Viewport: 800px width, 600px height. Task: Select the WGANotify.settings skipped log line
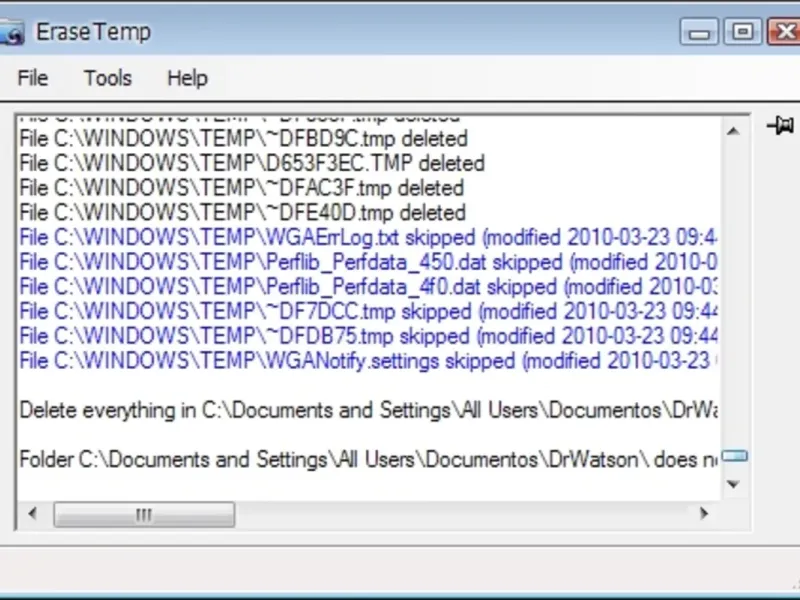pos(368,361)
